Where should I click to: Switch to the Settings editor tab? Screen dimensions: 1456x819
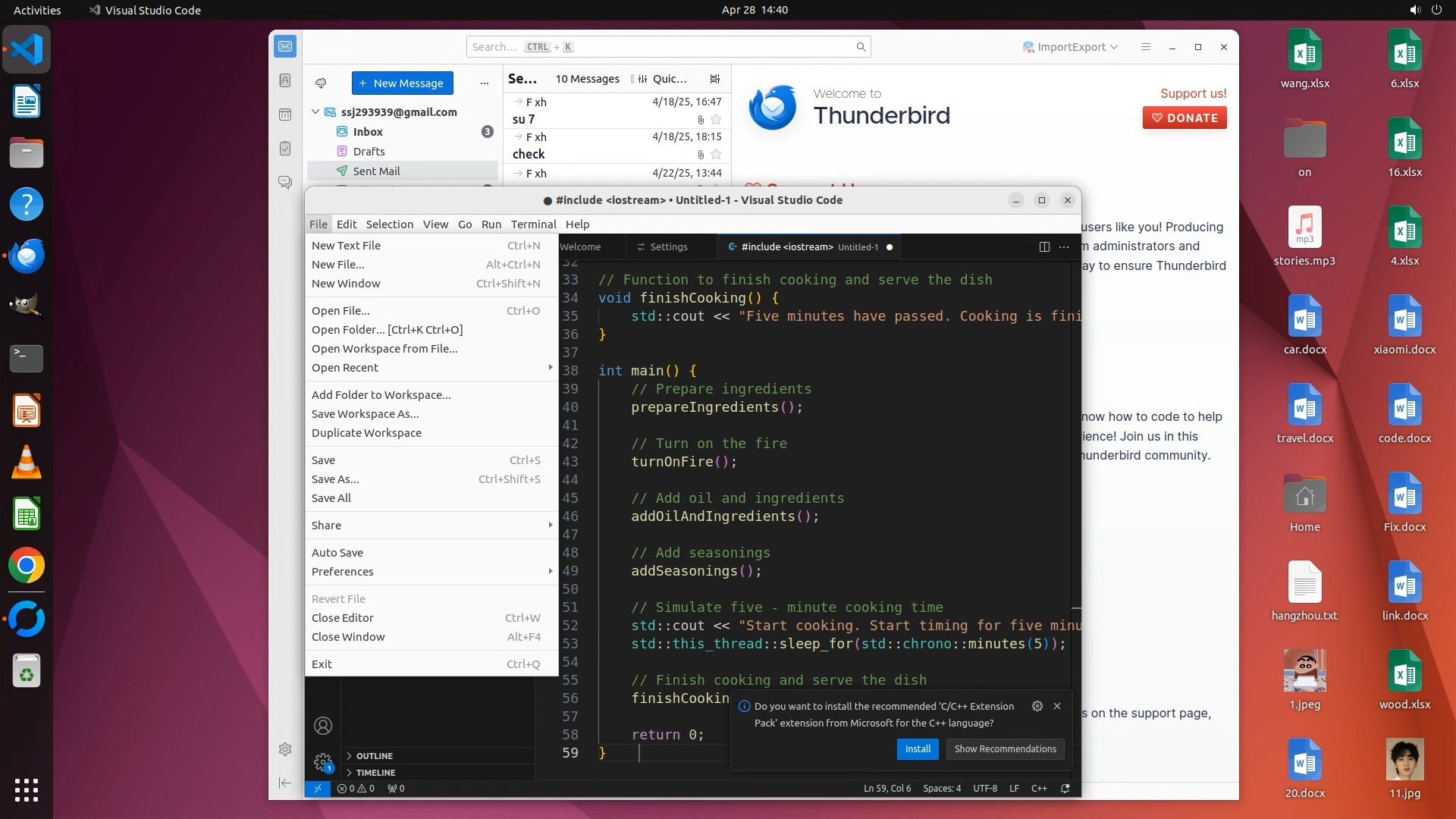coord(667,246)
